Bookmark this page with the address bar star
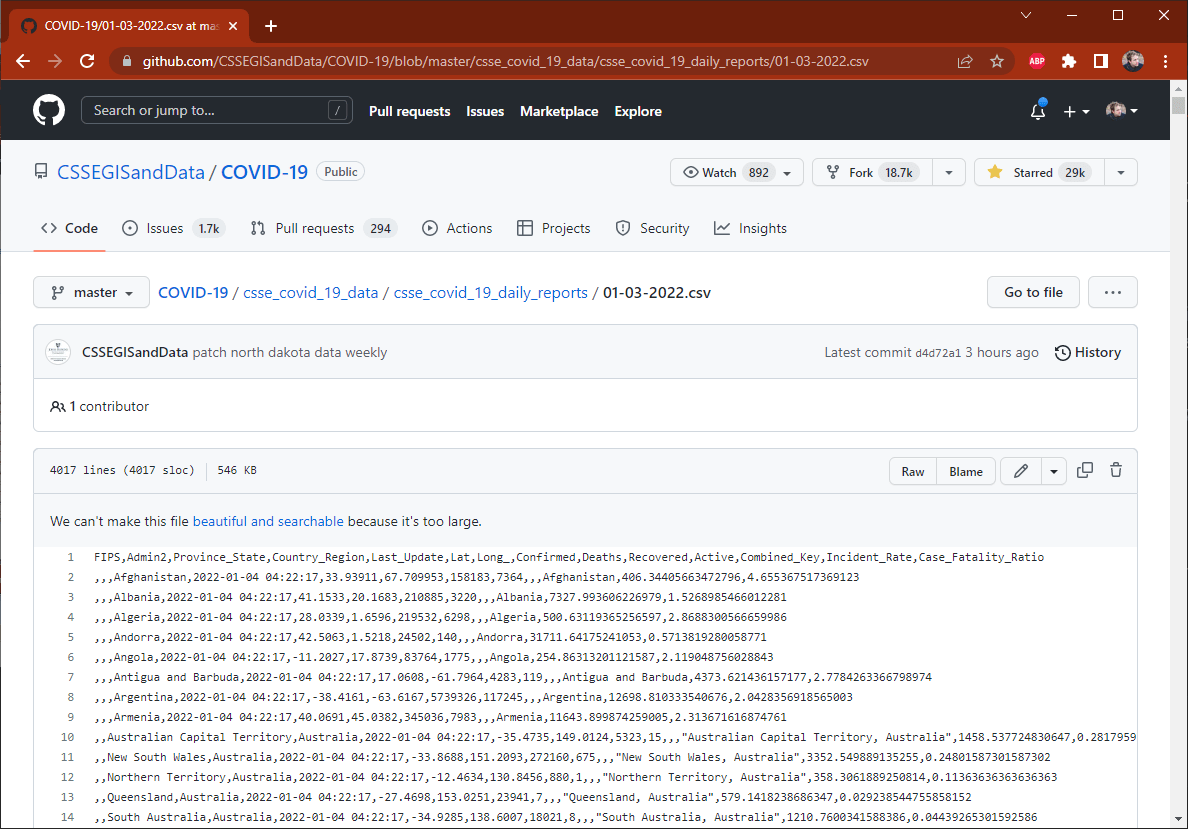This screenshot has height=829, width=1188. point(997,61)
